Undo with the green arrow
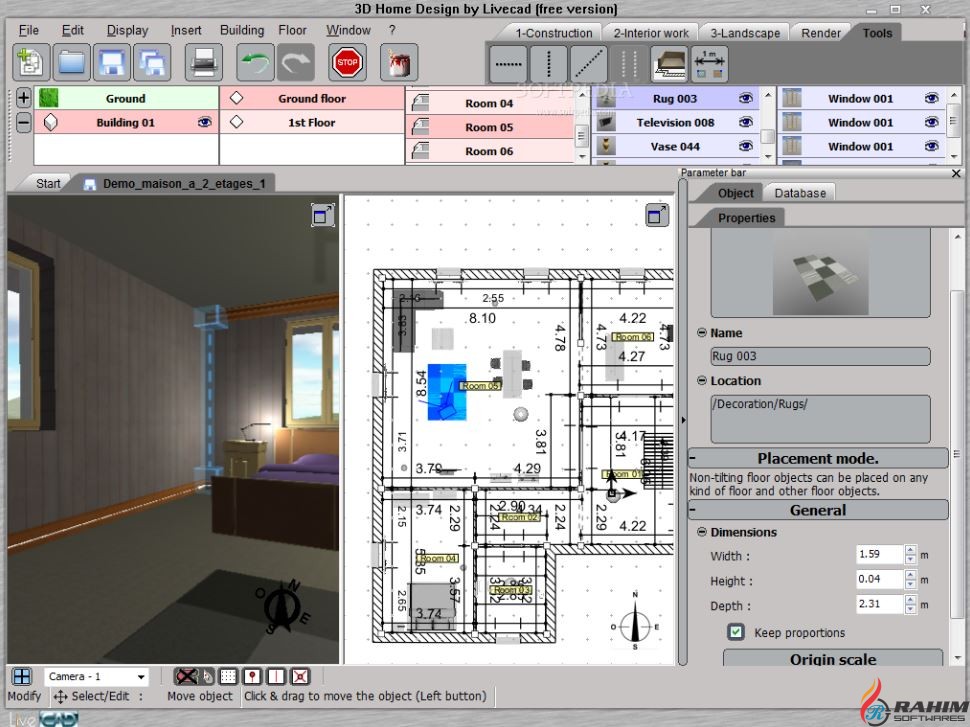The width and height of the screenshot is (970, 727). pos(255,62)
